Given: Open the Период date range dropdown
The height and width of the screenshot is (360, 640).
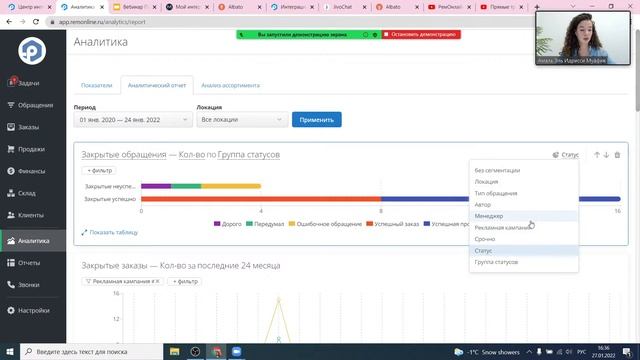Looking at the screenshot, I should tap(133, 120).
